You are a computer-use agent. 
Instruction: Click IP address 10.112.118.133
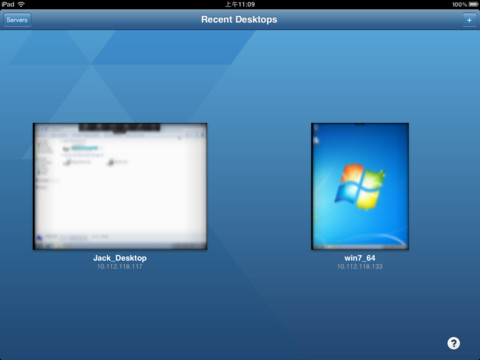(360, 267)
